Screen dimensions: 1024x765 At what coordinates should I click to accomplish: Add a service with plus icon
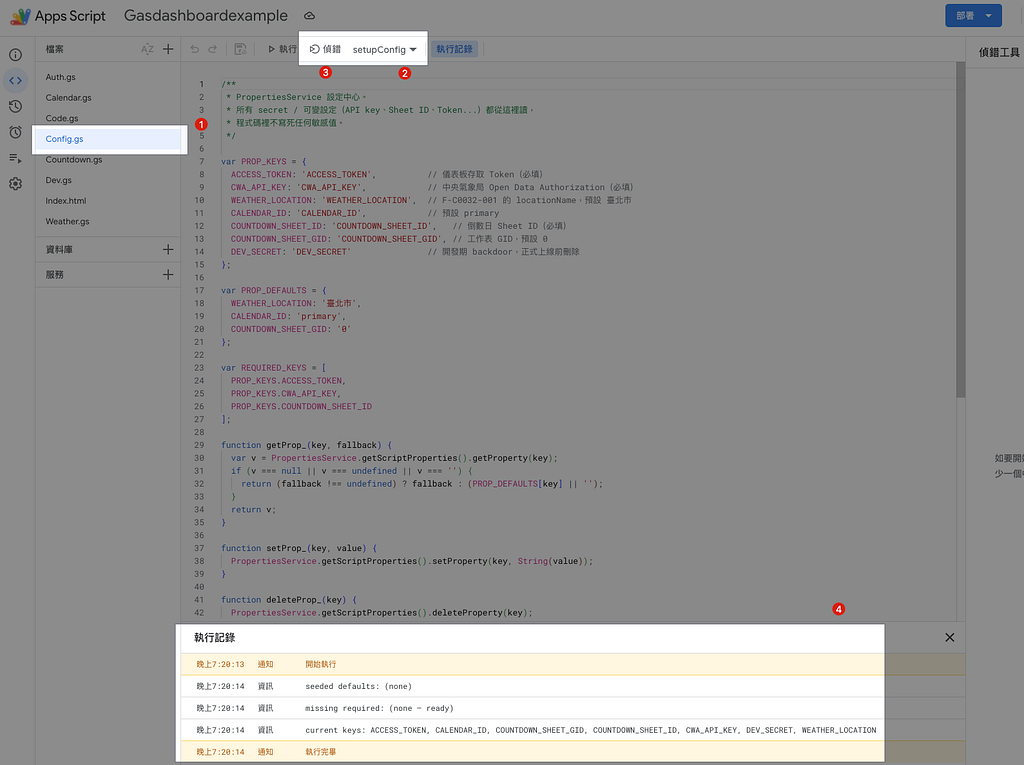point(168,275)
